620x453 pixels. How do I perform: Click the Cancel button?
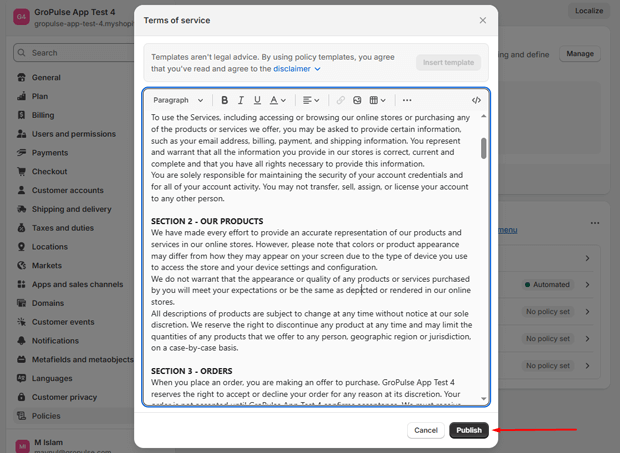point(426,430)
